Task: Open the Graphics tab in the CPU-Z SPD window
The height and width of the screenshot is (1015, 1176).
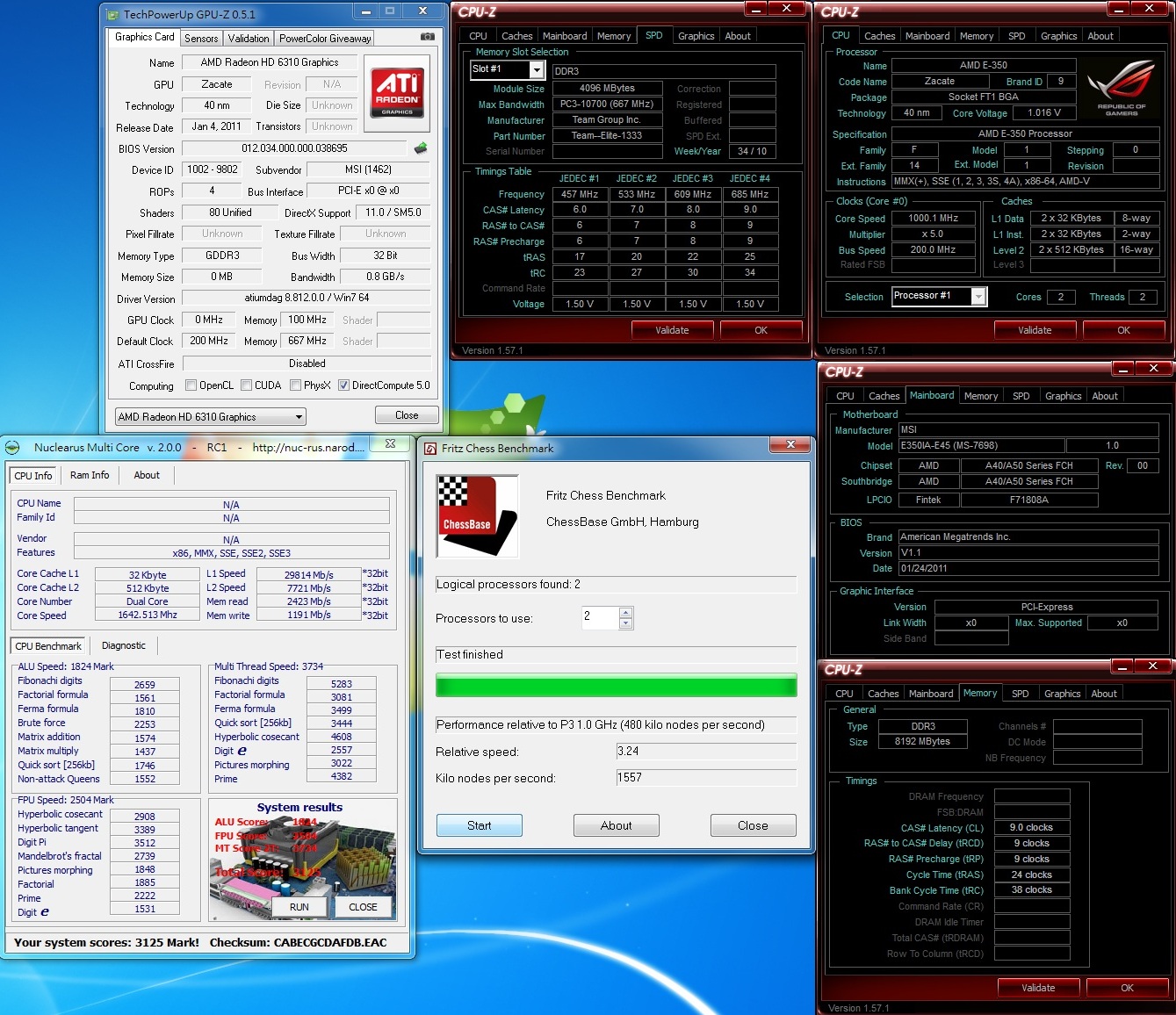Action: (x=696, y=36)
